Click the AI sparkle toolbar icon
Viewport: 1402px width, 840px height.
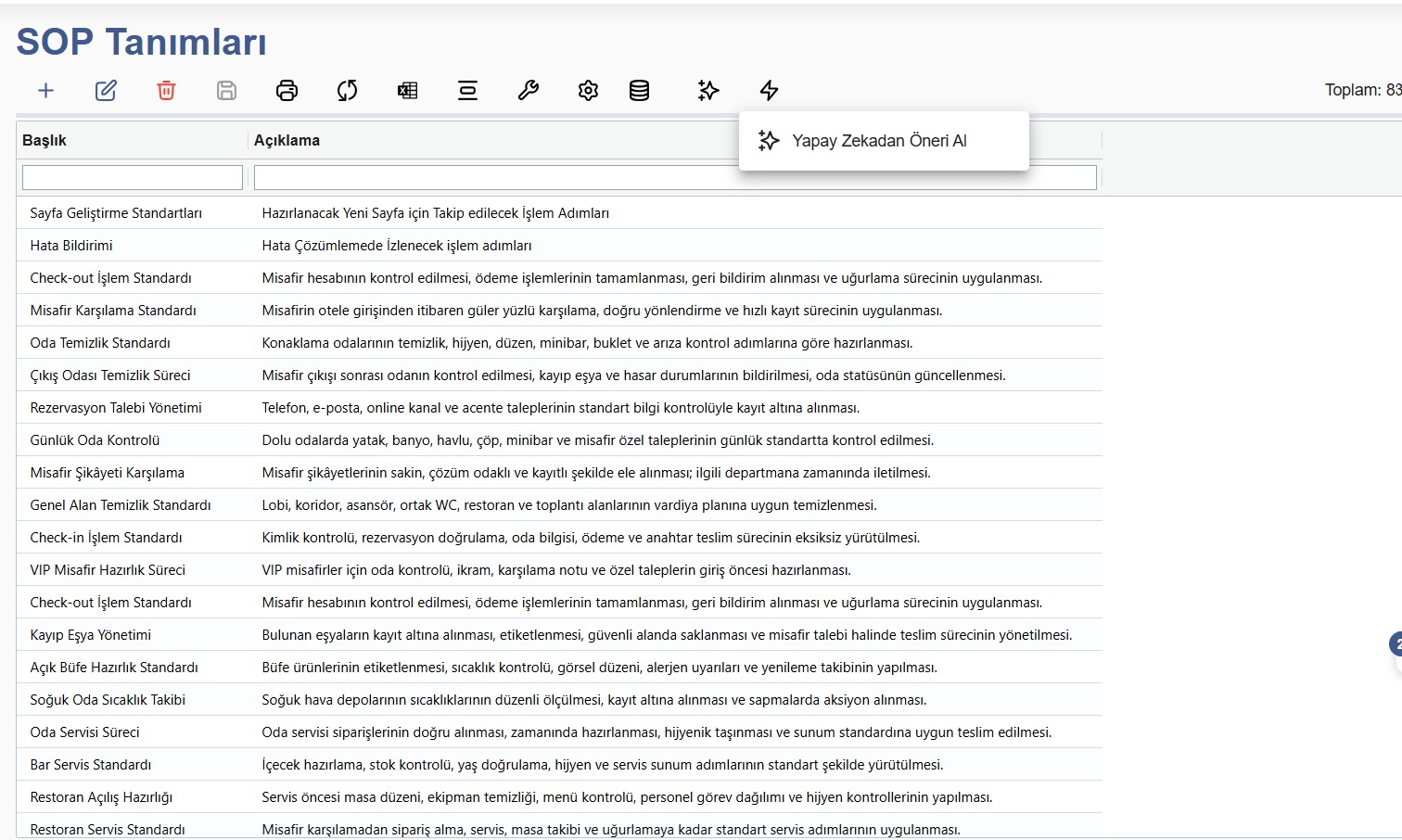point(708,90)
